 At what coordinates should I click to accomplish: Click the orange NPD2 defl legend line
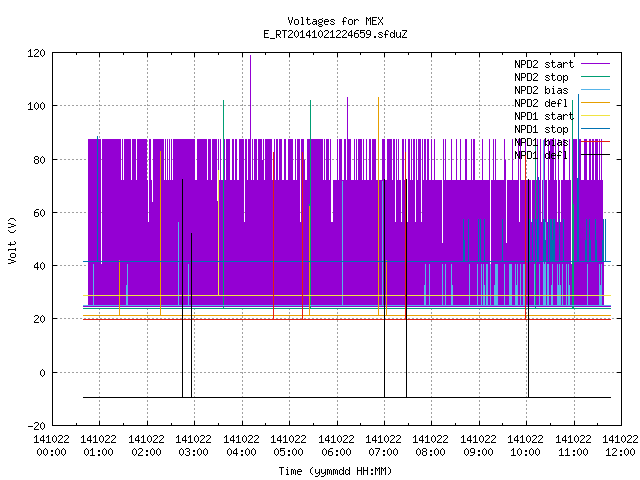click(596, 102)
